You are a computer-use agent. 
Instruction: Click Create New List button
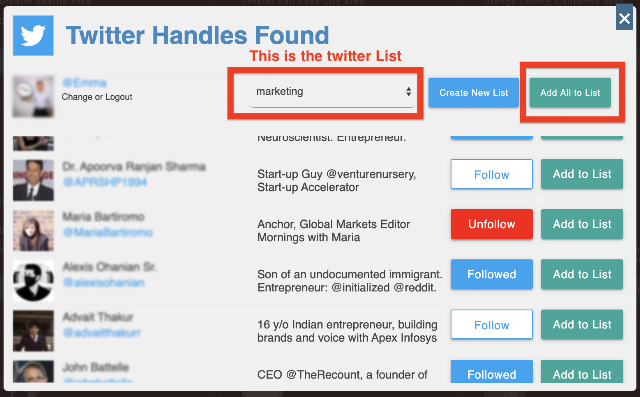pyautogui.click(x=473, y=93)
